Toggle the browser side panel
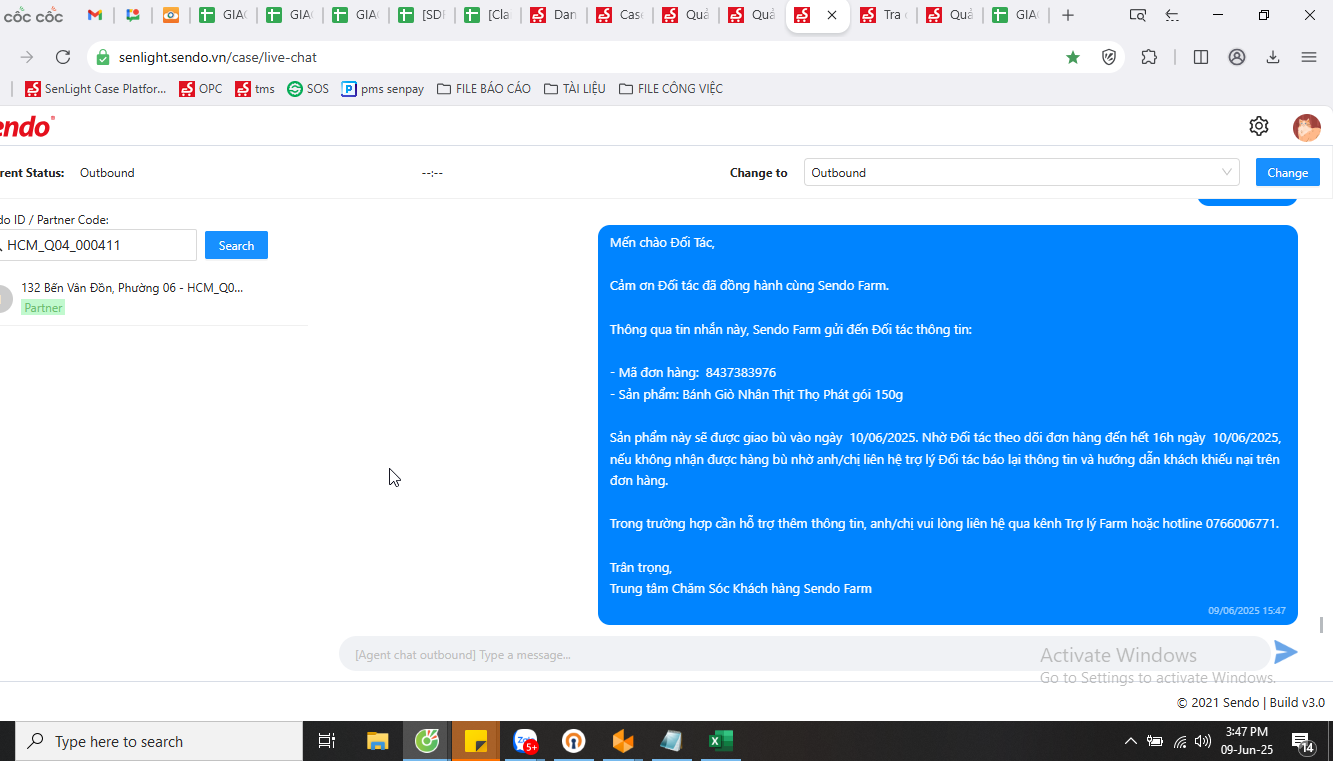 tap(1201, 57)
